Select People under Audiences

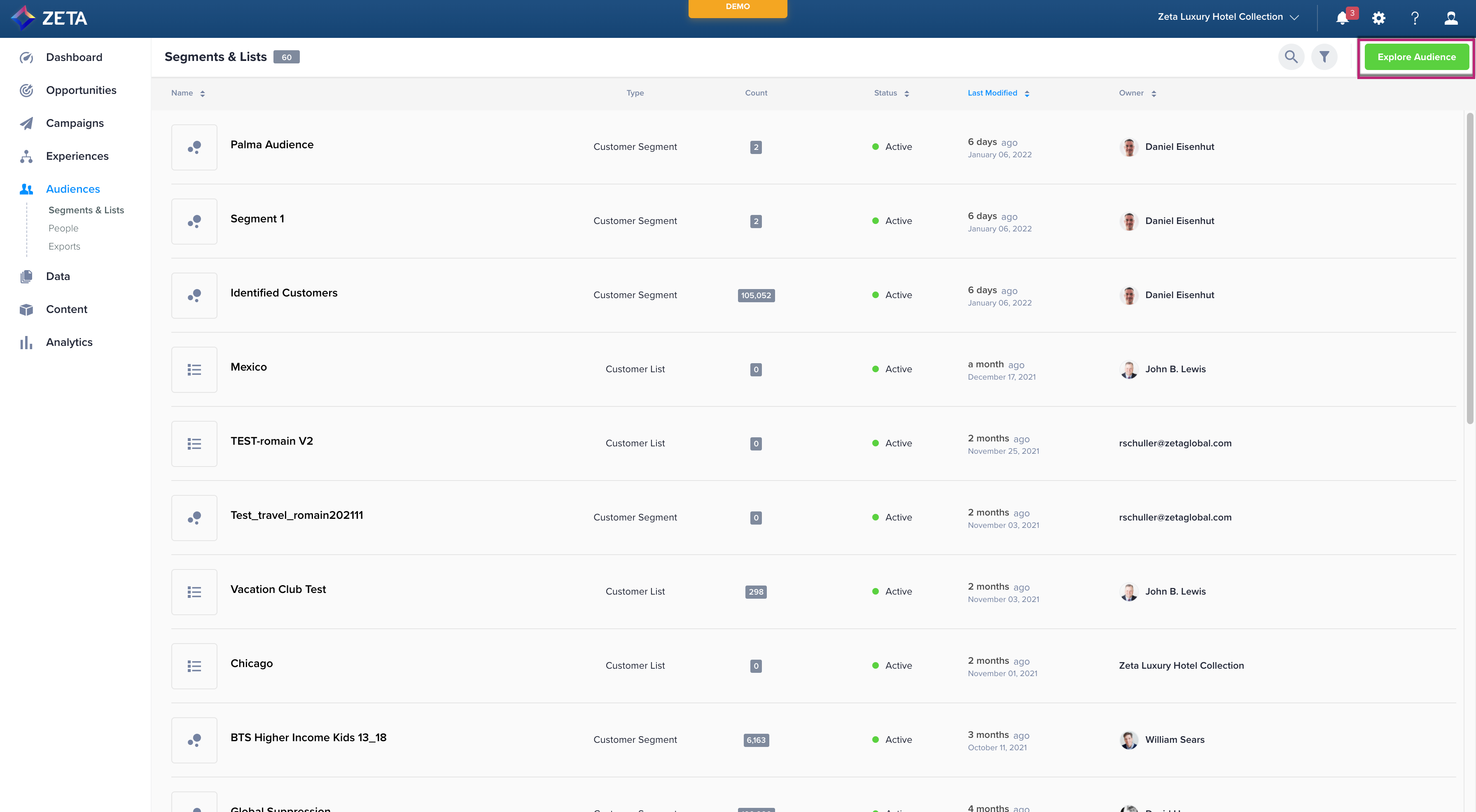coord(63,228)
